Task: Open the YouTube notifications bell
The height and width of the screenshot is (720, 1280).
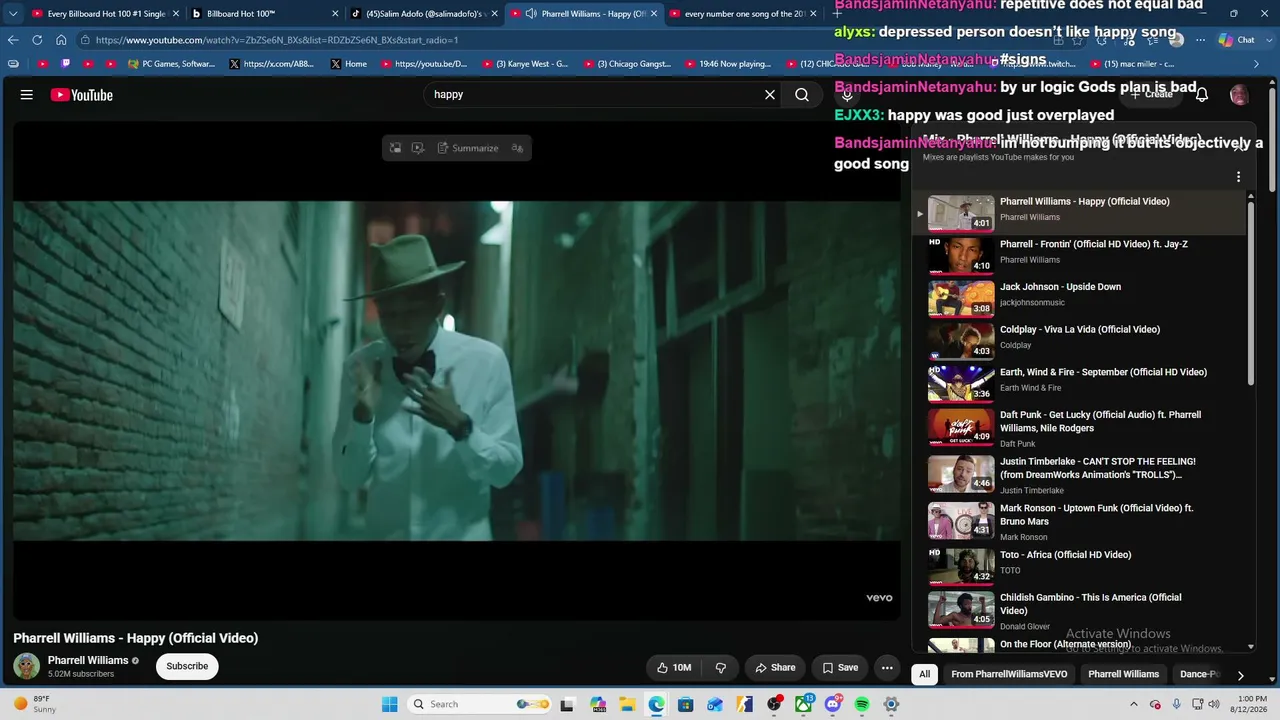Action: [1202, 95]
